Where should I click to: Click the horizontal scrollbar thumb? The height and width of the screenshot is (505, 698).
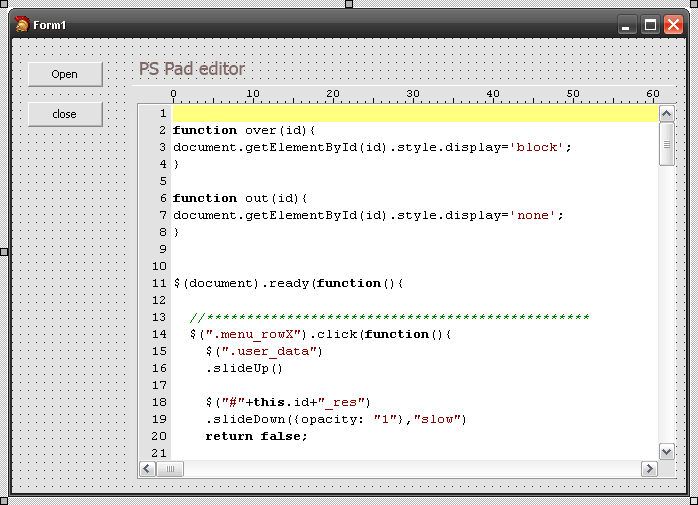[170, 468]
